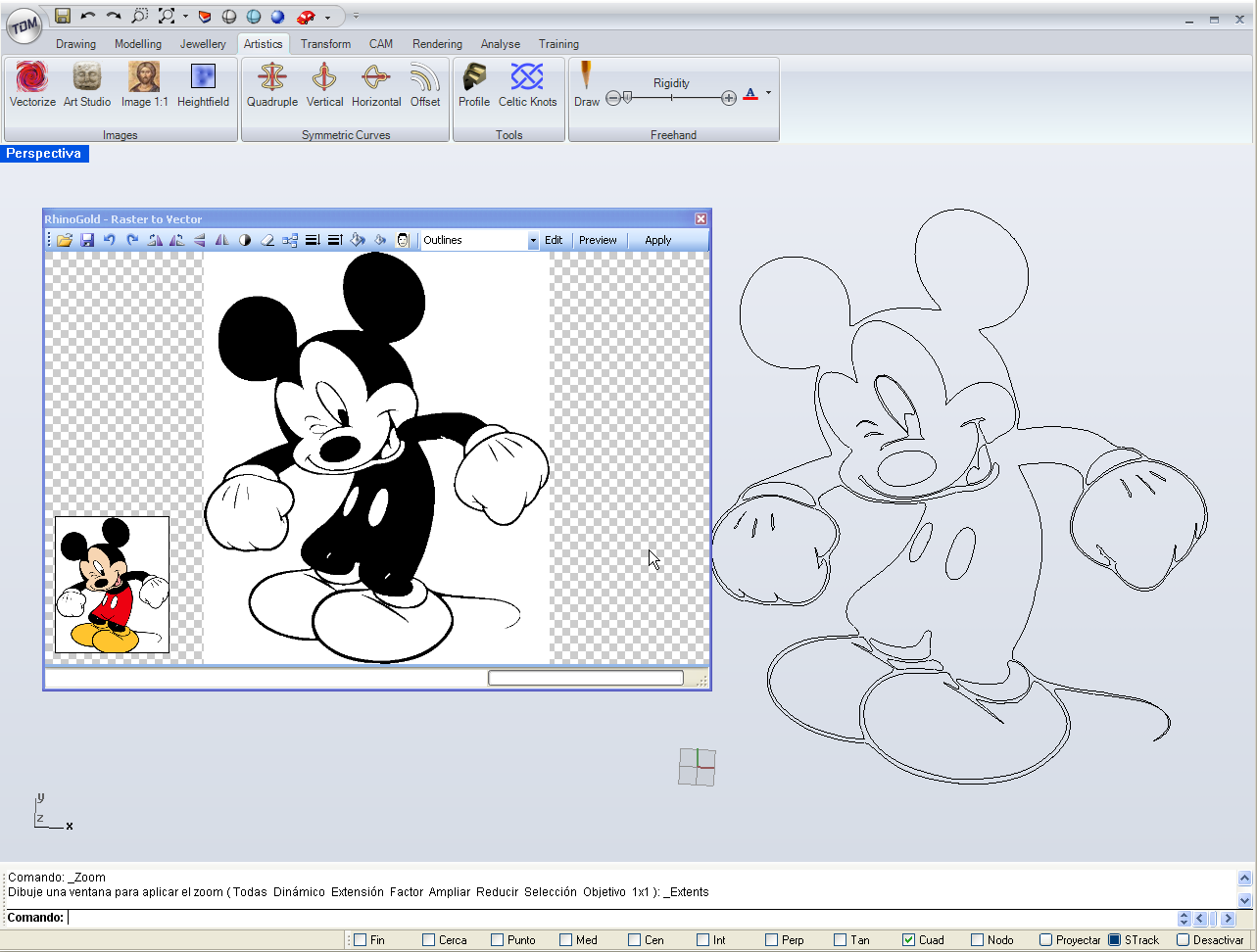Undo in Raster to Vector toolbar

point(110,240)
